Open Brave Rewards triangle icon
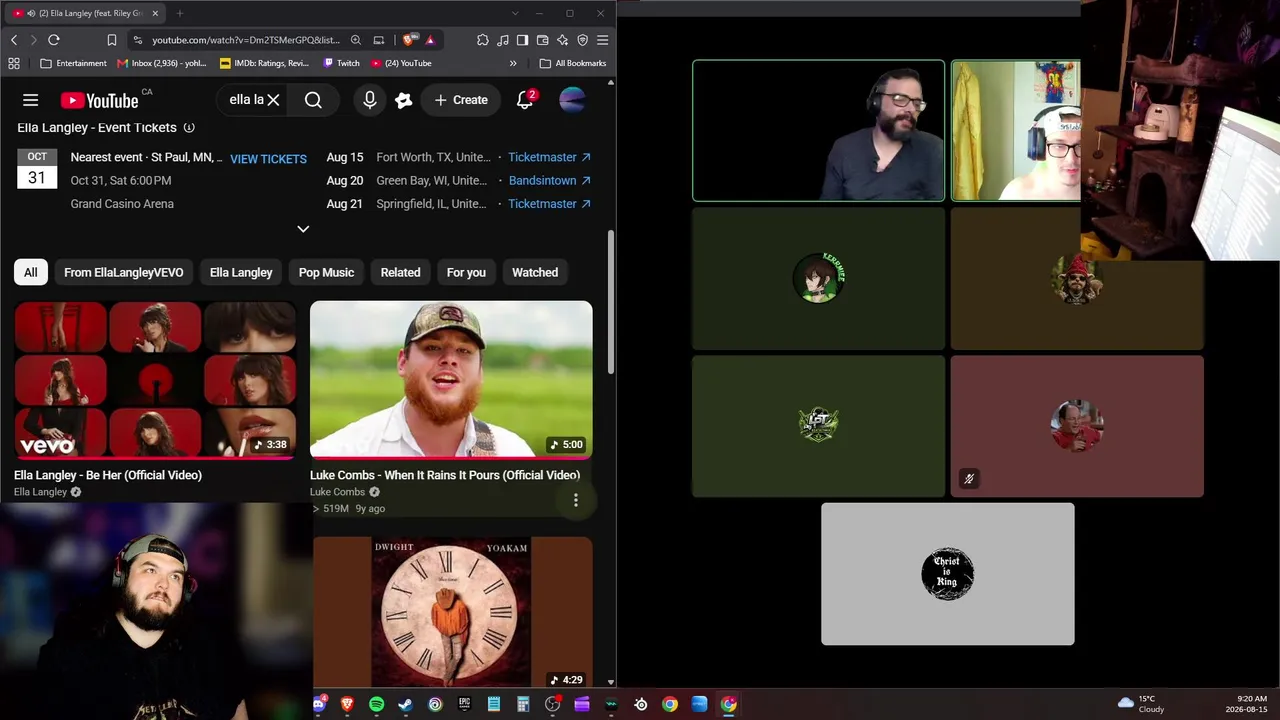The height and width of the screenshot is (720, 1280). [x=430, y=40]
